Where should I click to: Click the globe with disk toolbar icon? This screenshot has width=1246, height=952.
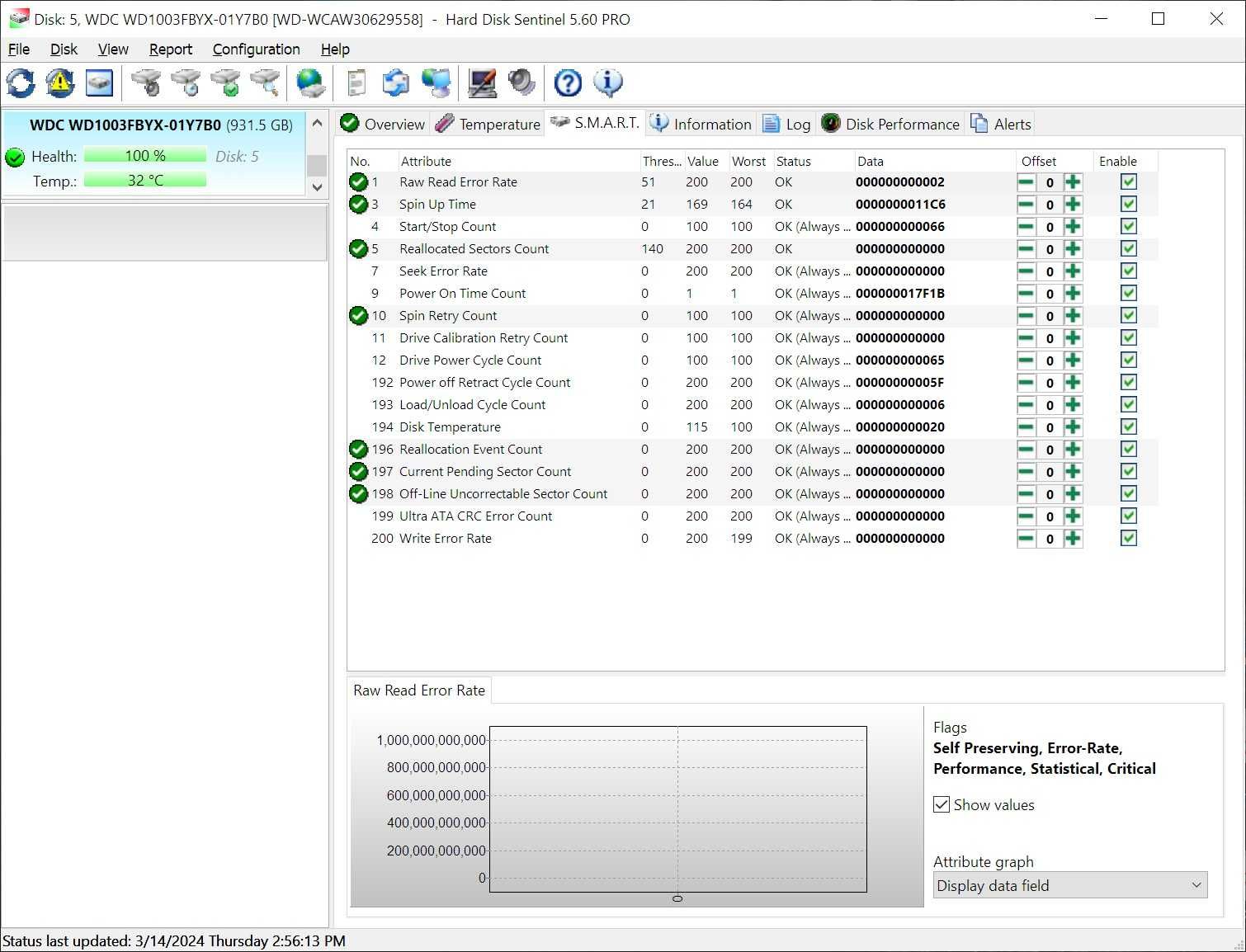point(311,82)
